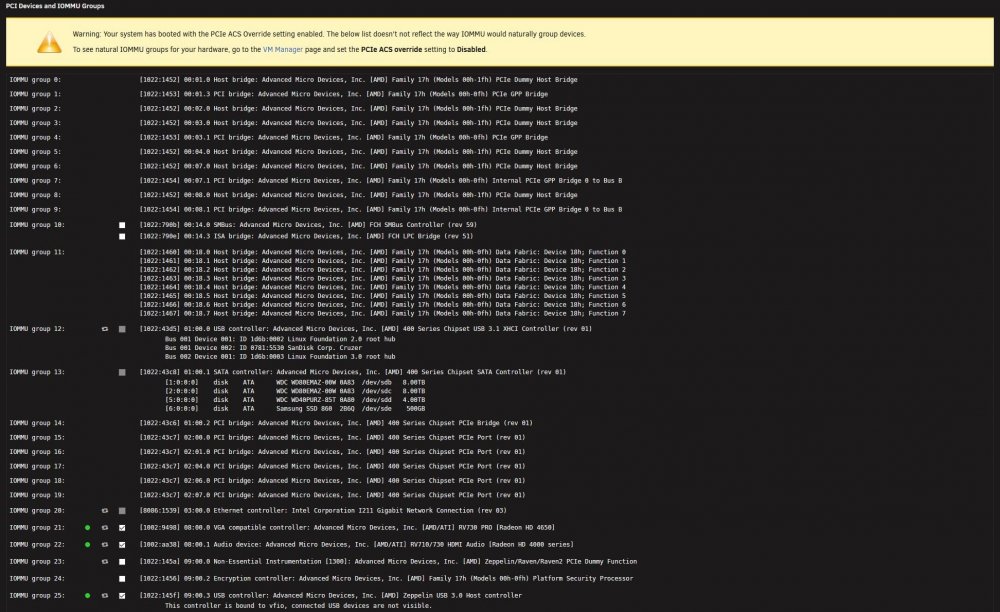
Task: Uncheck the VGA compatible controller Radeon HD 4650 checkbox
Action: (x=122, y=528)
